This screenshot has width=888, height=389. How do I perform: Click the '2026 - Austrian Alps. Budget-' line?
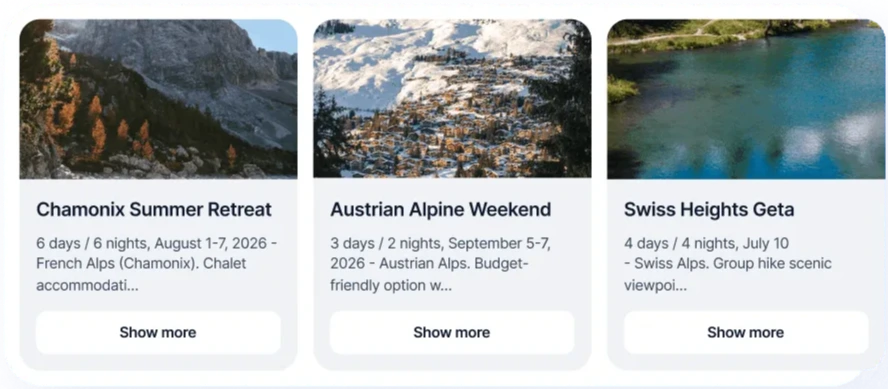[x=429, y=264]
